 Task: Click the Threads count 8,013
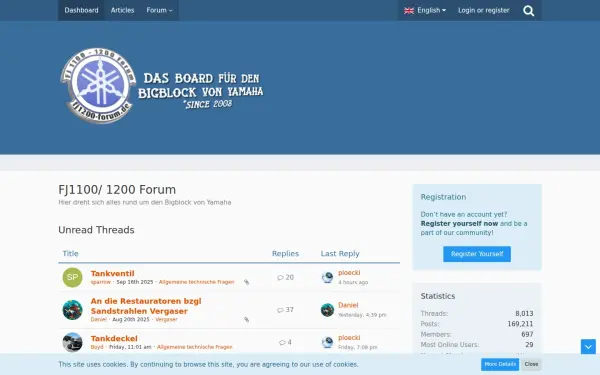(524, 313)
